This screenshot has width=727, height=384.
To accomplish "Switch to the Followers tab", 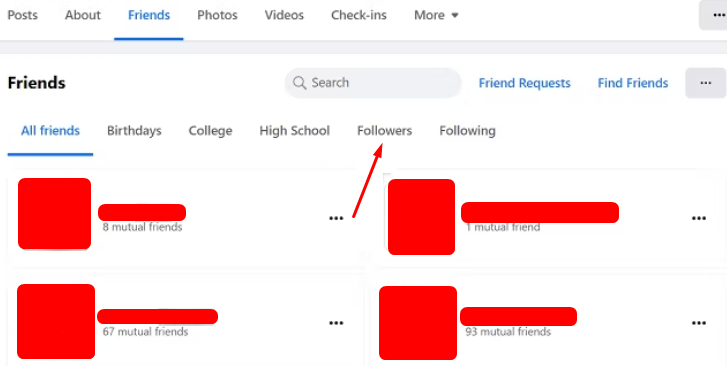I will click(384, 131).
